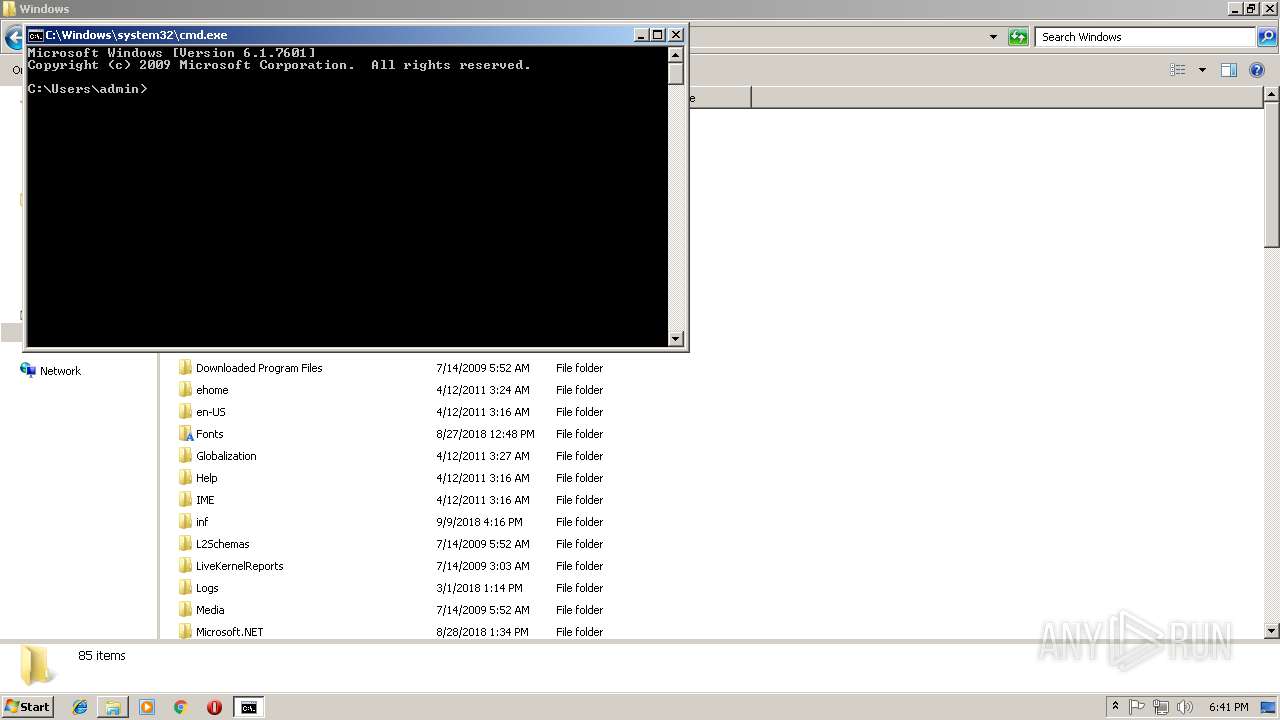The width and height of the screenshot is (1280, 720).
Task: Click the C:\Users\admin> prompt line
Action: tap(88, 89)
